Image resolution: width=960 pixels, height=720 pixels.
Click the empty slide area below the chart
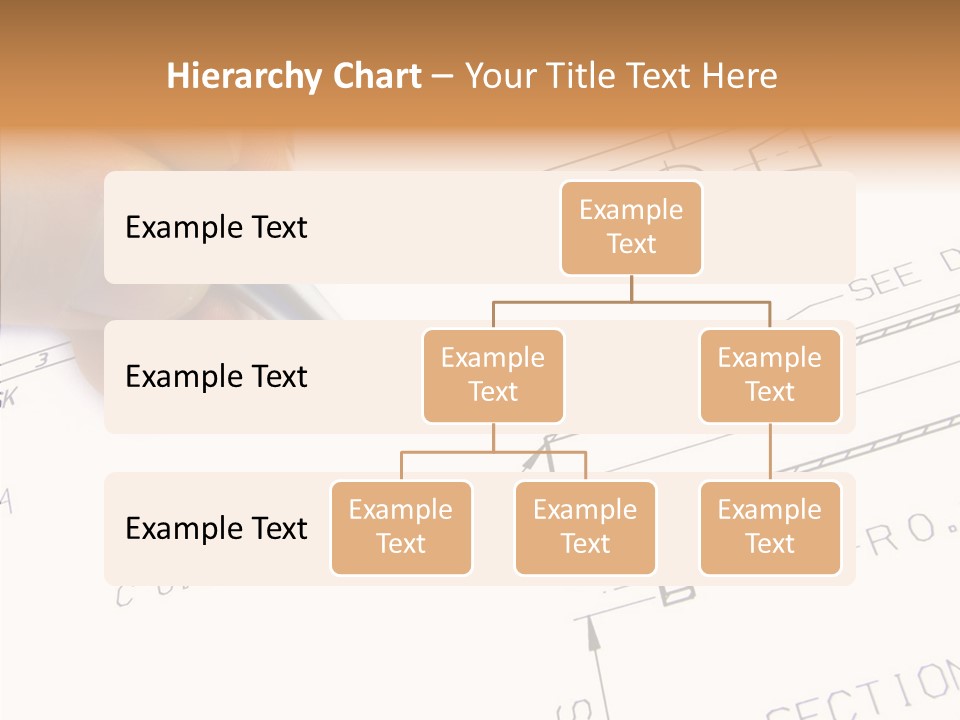click(480, 650)
